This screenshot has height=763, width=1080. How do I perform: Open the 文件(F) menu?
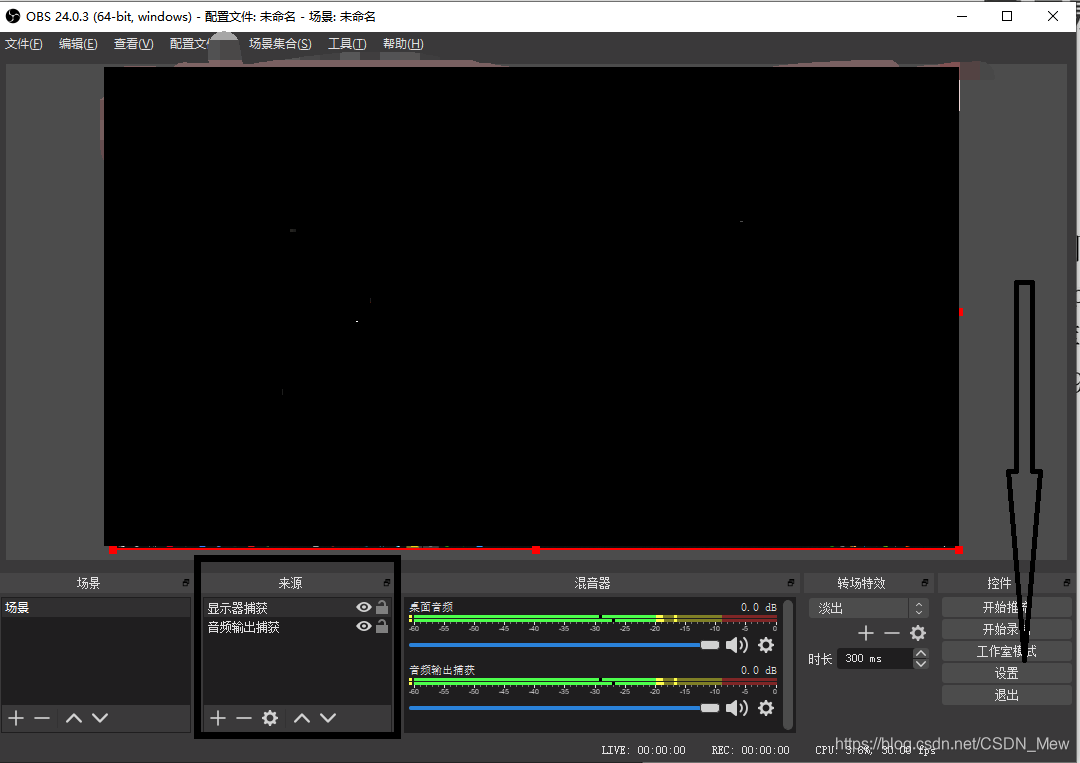tap(23, 44)
